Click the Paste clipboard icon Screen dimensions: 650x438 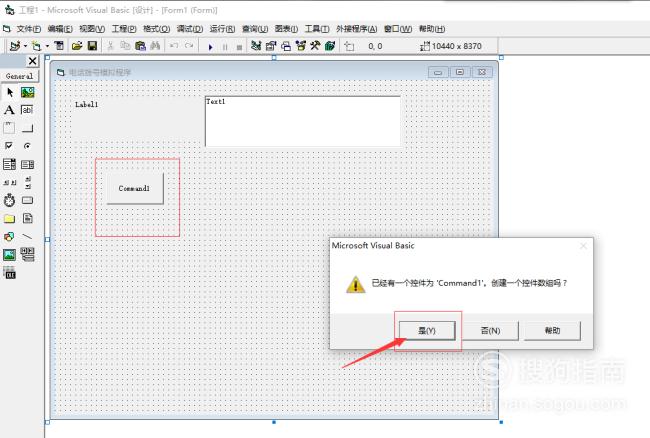pos(140,46)
